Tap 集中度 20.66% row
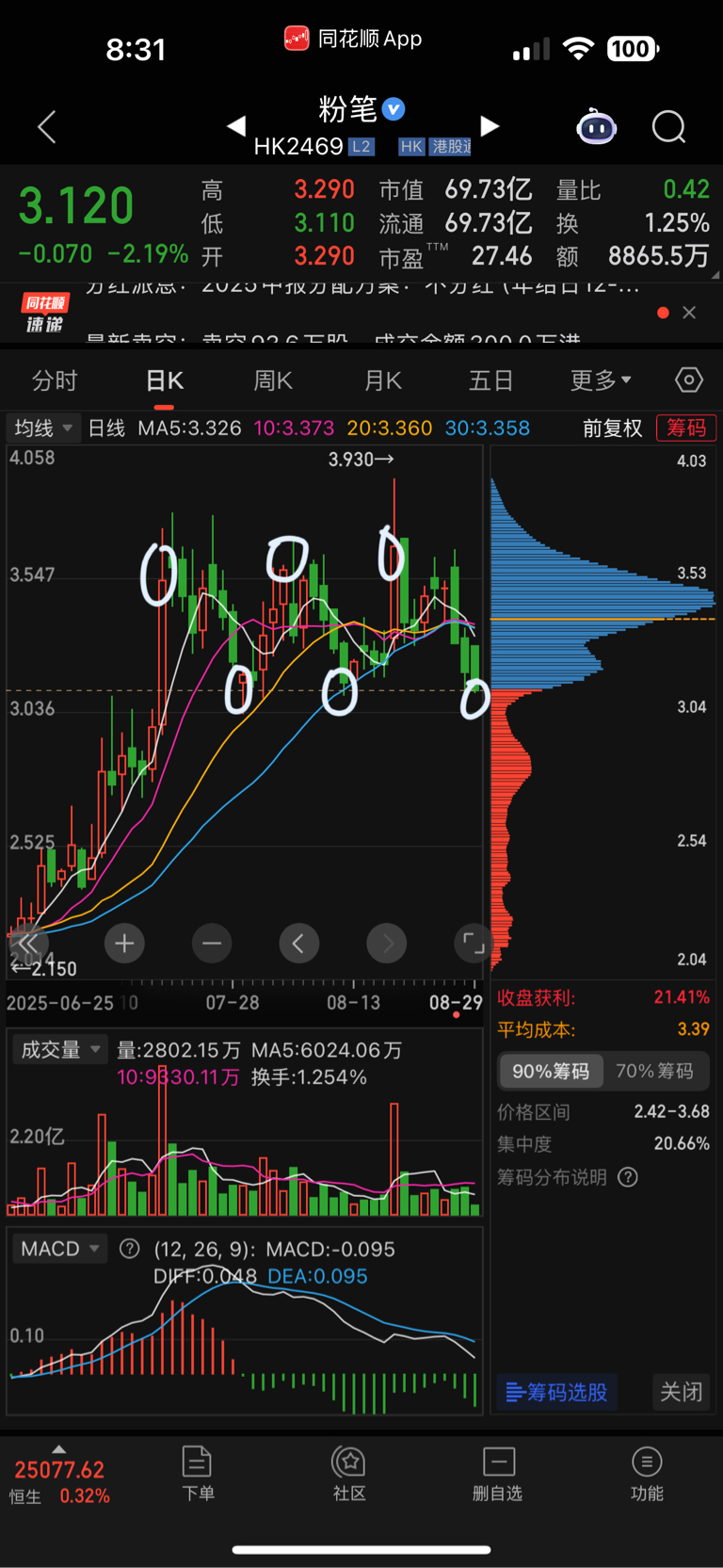The image size is (723, 1568). (x=603, y=1144)
